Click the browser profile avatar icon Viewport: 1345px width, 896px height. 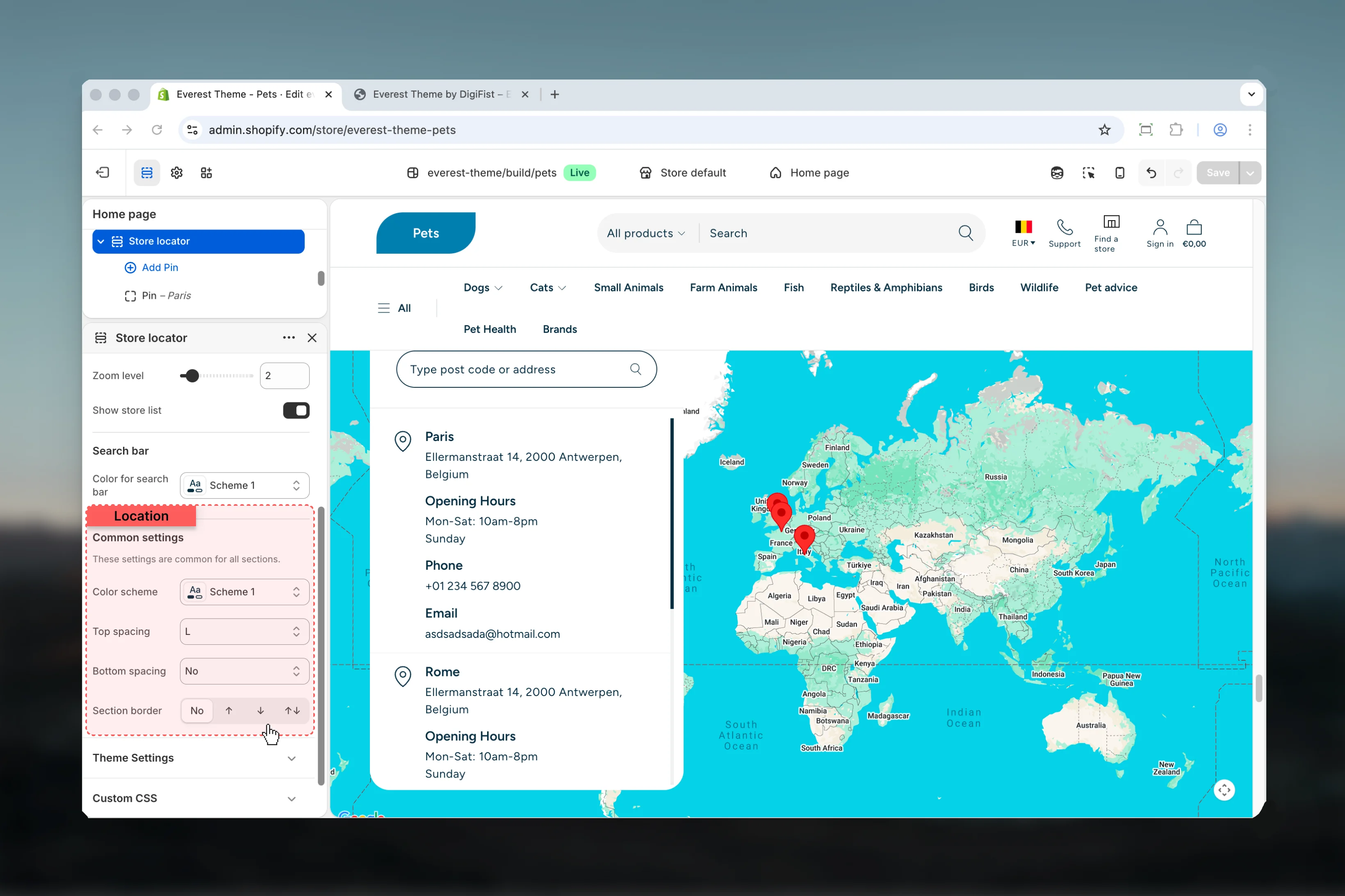pyautogui.click(x=1220, y=130)
